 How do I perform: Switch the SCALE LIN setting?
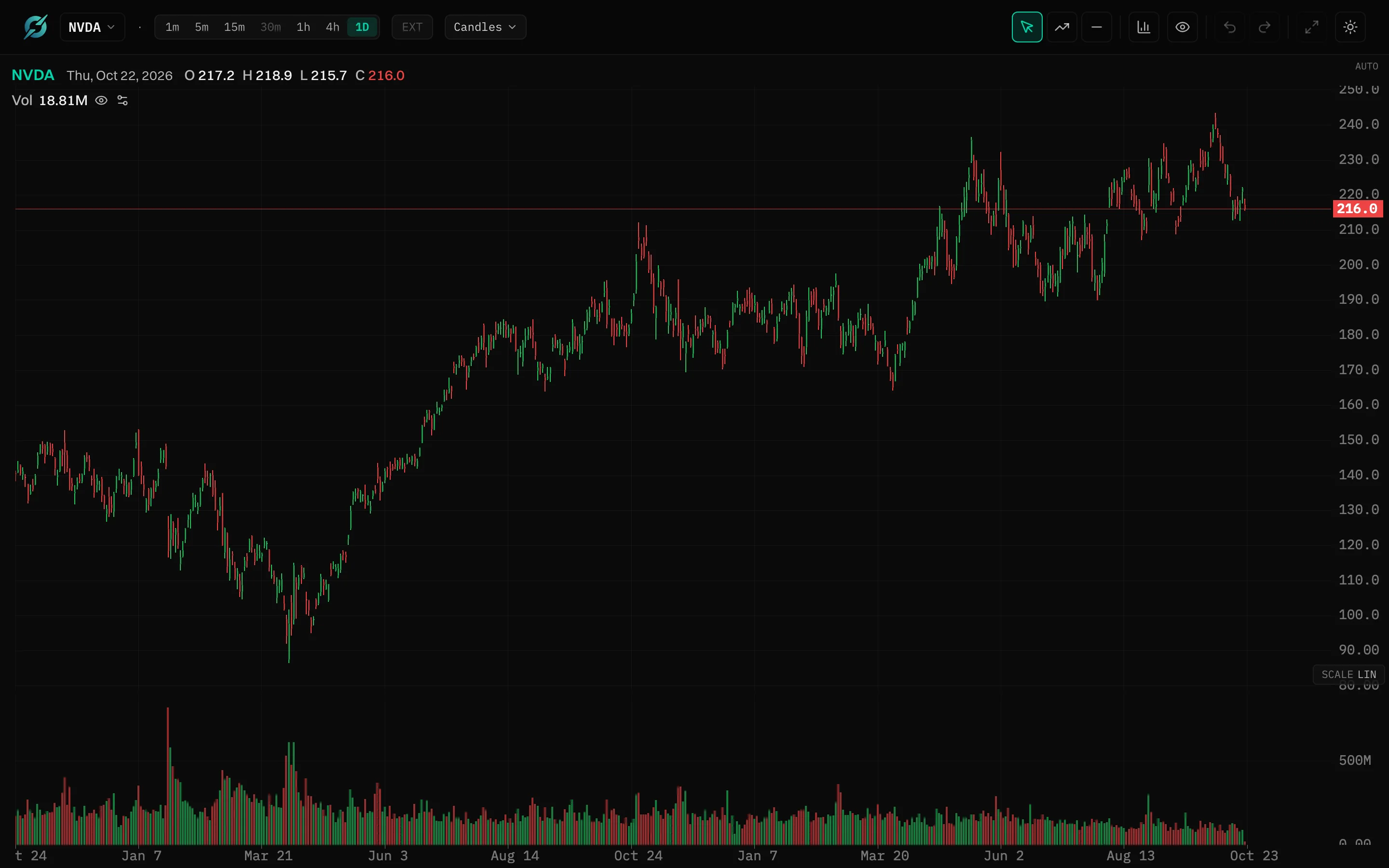[1349, 675]
